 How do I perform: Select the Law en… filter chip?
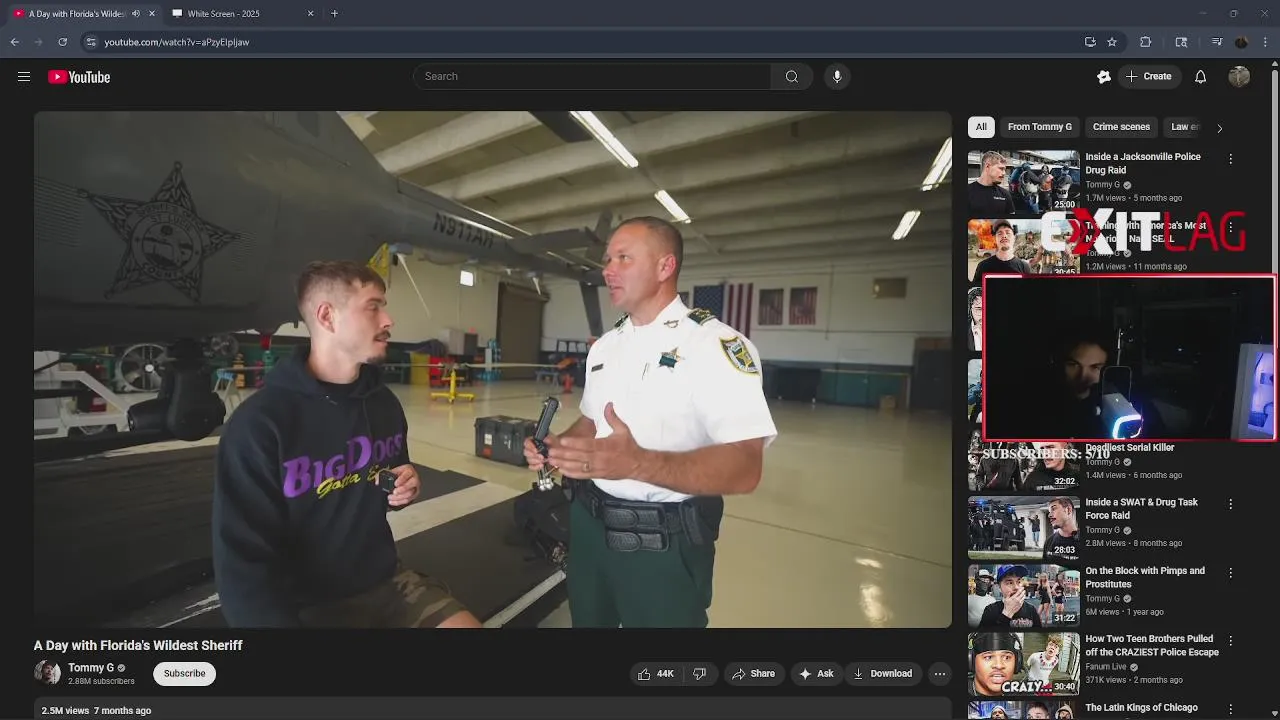(x=1184, y=127)
